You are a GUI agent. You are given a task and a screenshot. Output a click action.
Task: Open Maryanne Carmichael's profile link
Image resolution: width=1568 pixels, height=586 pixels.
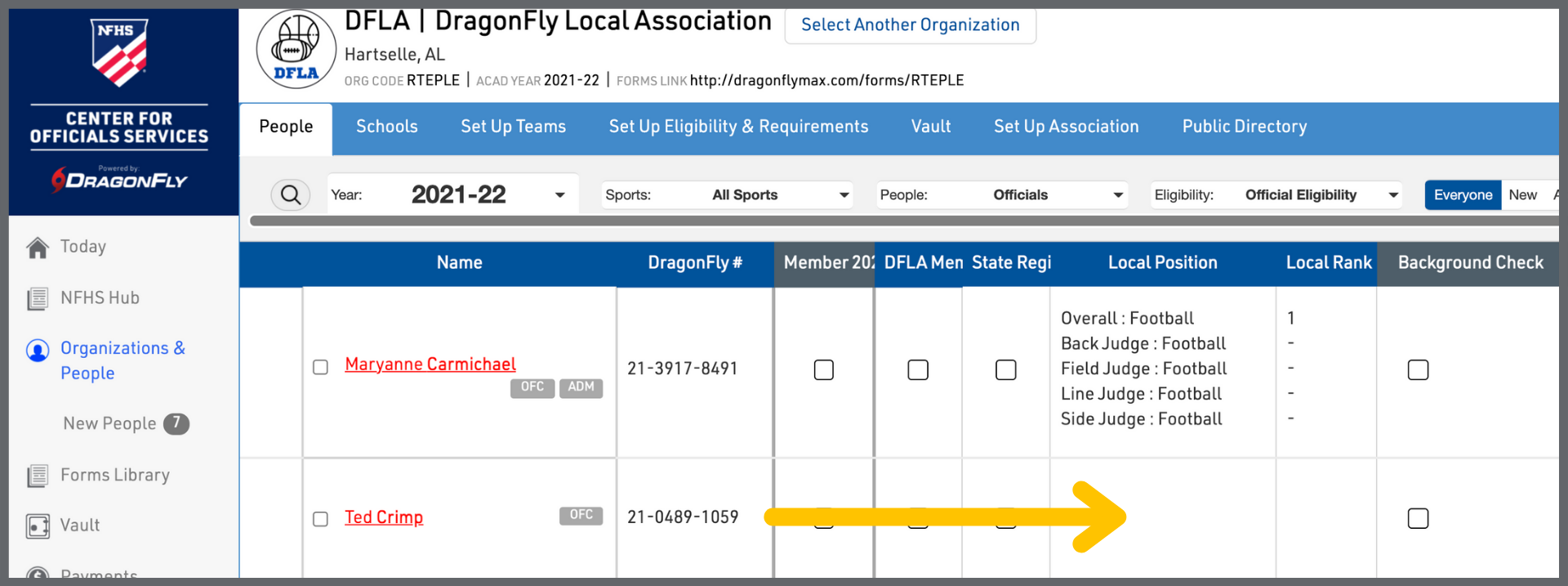click(x=430, y=365)
